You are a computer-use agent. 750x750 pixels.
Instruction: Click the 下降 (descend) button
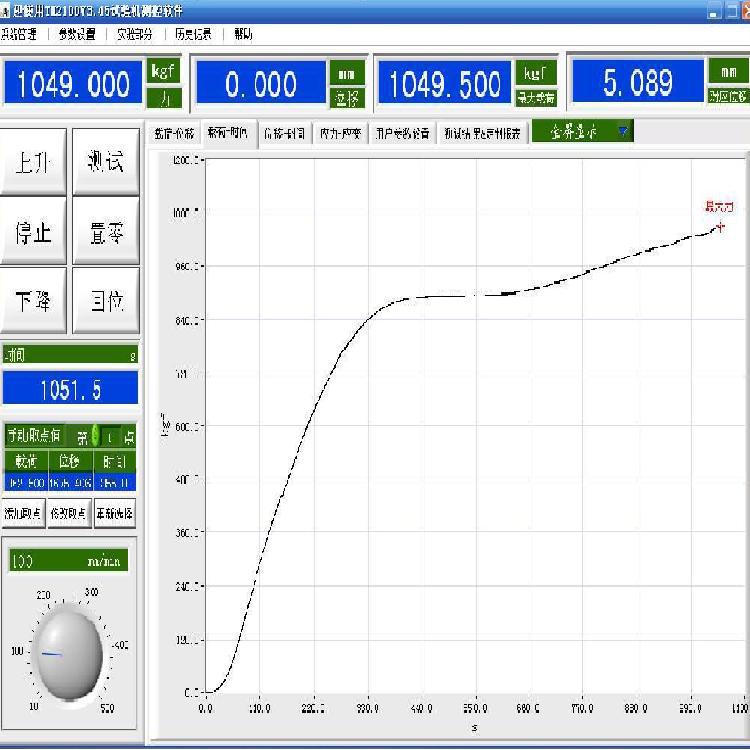tap(33, 301)
